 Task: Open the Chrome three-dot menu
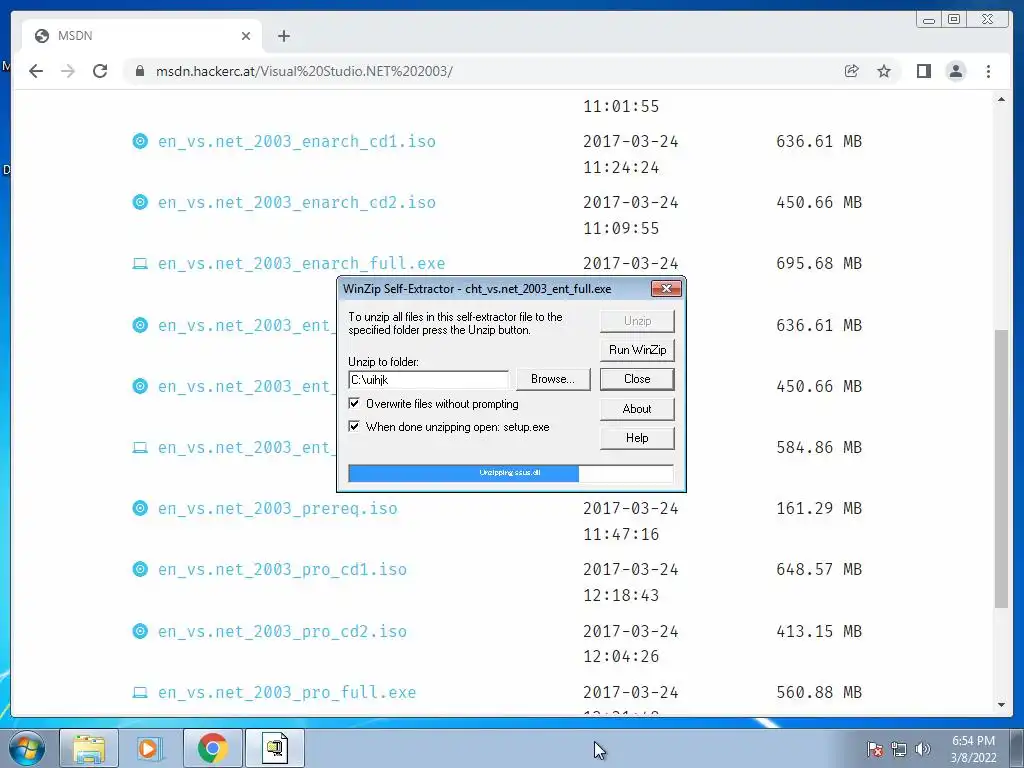click(988, 71)
